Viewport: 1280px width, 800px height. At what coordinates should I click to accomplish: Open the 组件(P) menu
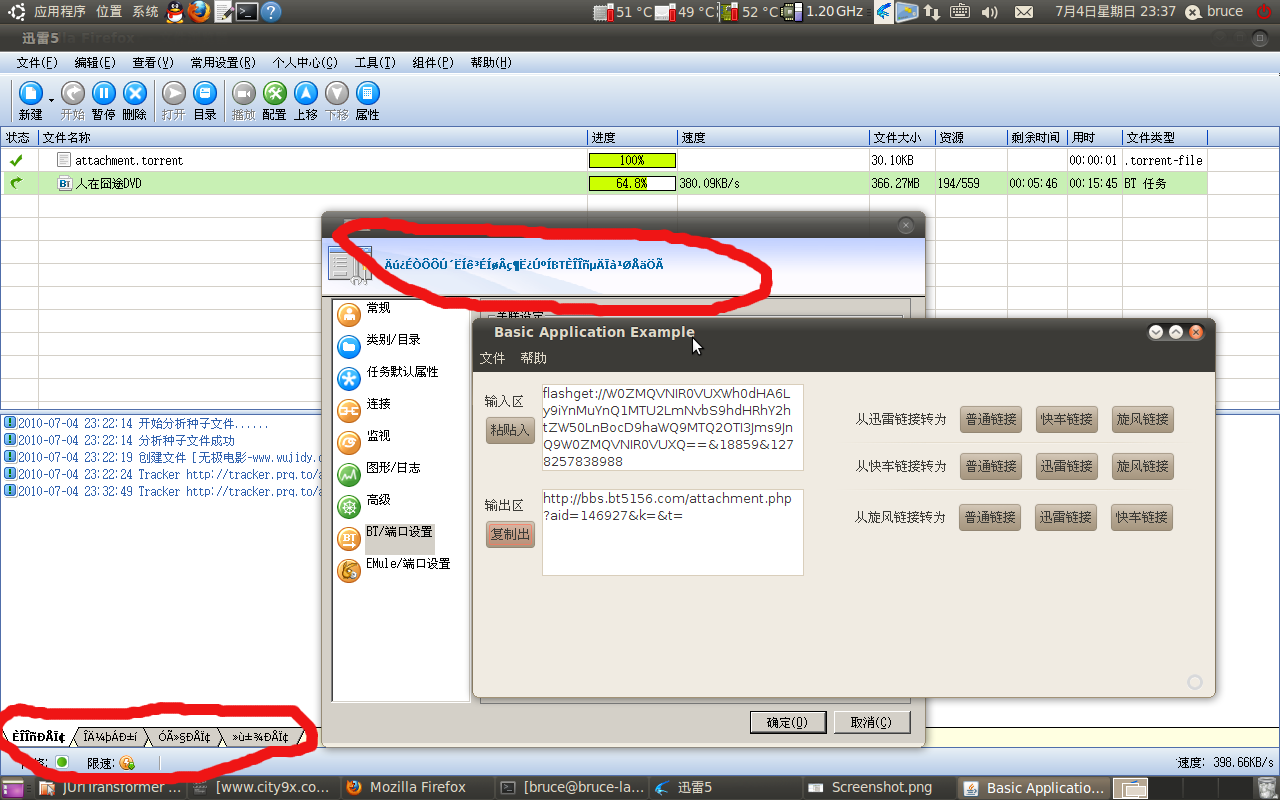click(433, 62)
